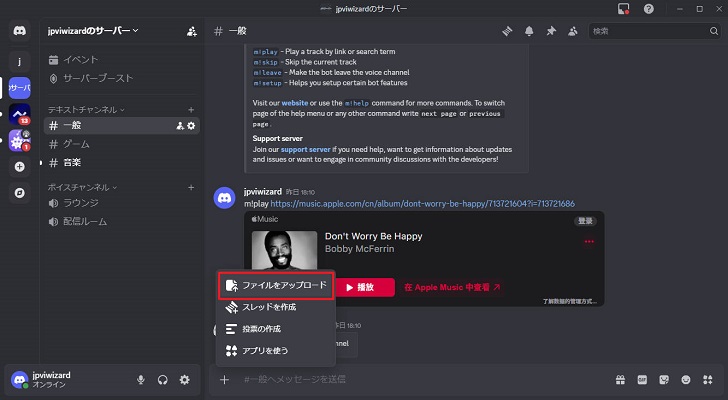Collapse the ボイスチャンネル category
The width and height of the screenshot is (728, 400).
[x=82, y=187]
